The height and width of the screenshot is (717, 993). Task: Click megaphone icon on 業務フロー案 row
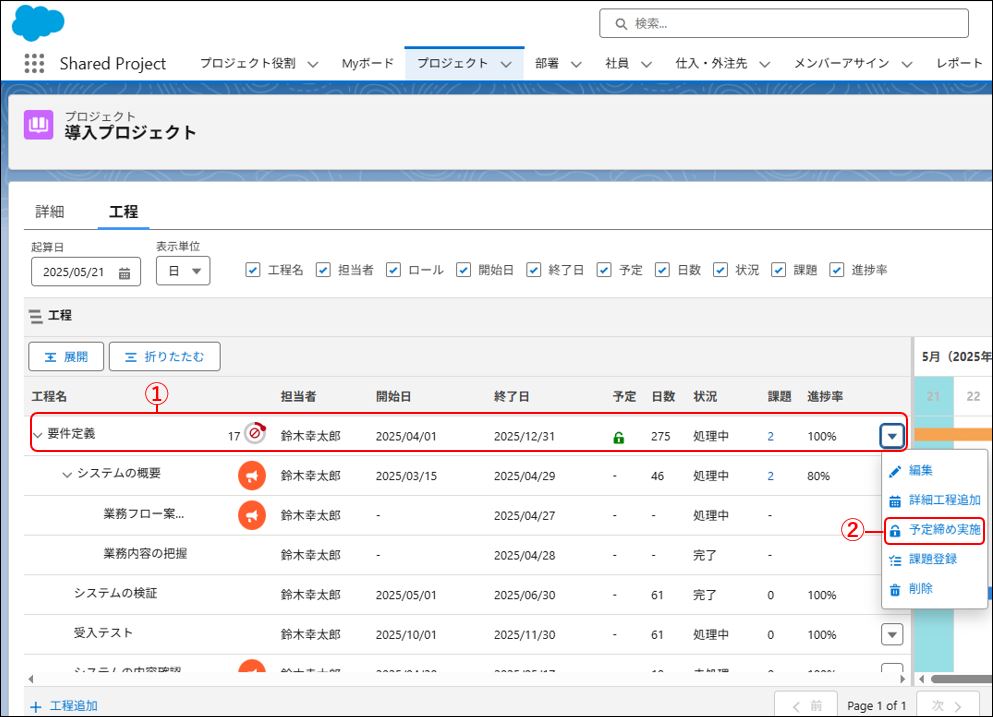pyautogui.click(x=252, y=515)
